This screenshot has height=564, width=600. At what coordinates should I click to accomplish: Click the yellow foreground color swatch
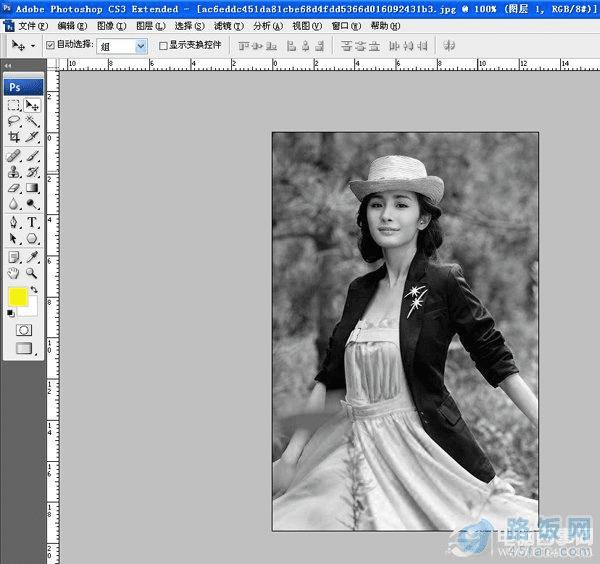(18, 297)
